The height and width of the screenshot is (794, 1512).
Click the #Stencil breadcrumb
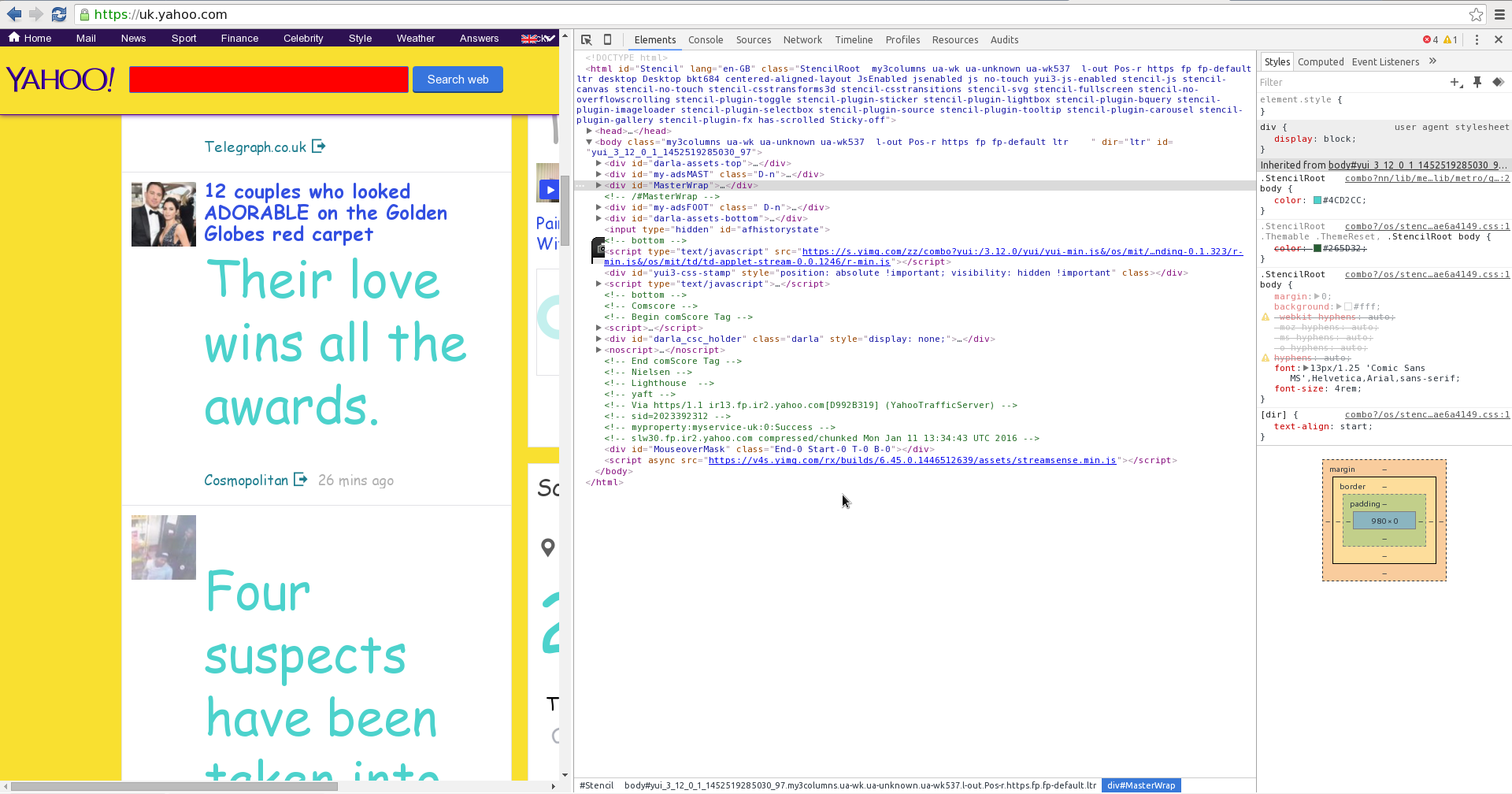[x=596, y=785]
